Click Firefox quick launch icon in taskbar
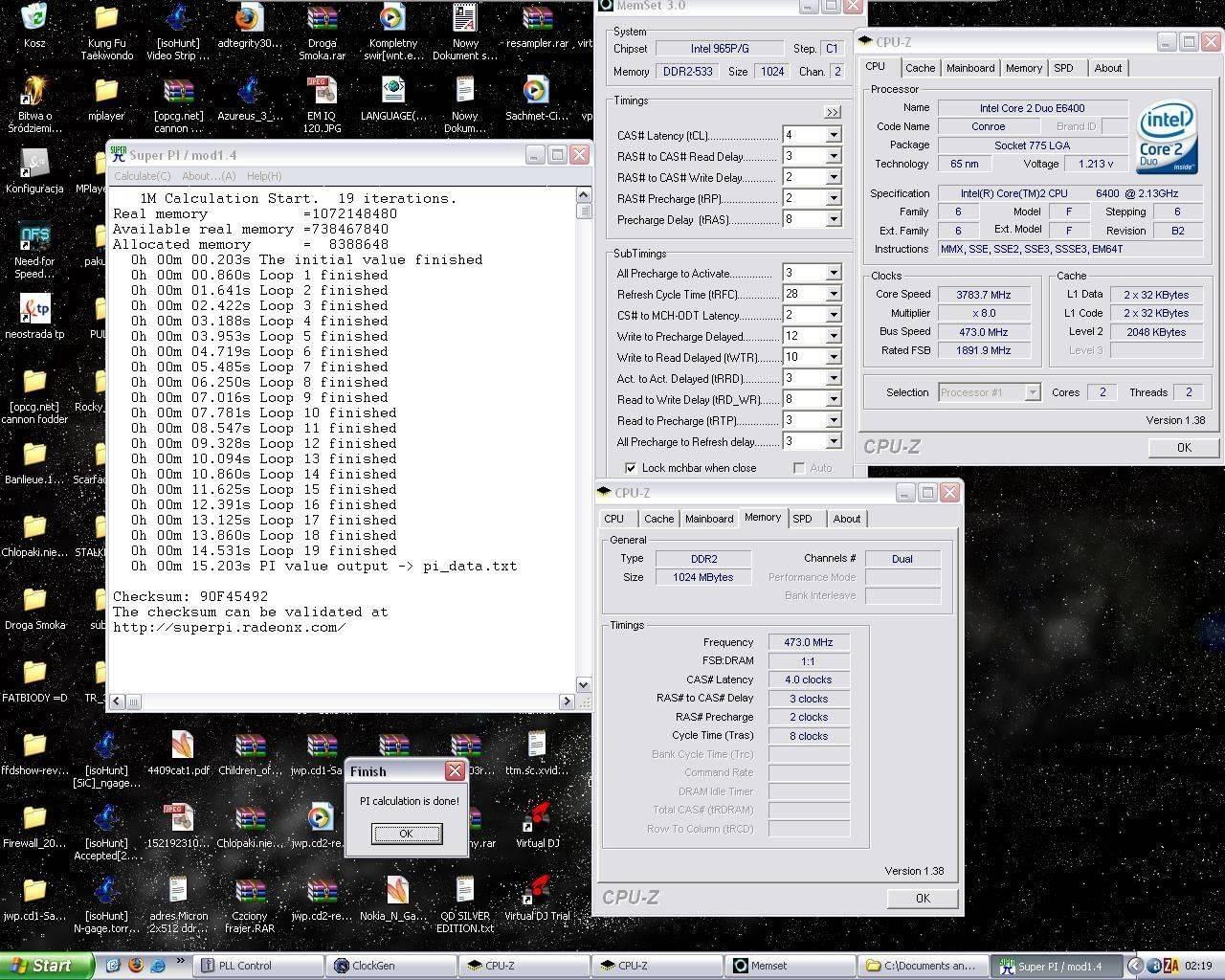Image resolution: width=1225 pixels, height=980 pixels. 135,966
